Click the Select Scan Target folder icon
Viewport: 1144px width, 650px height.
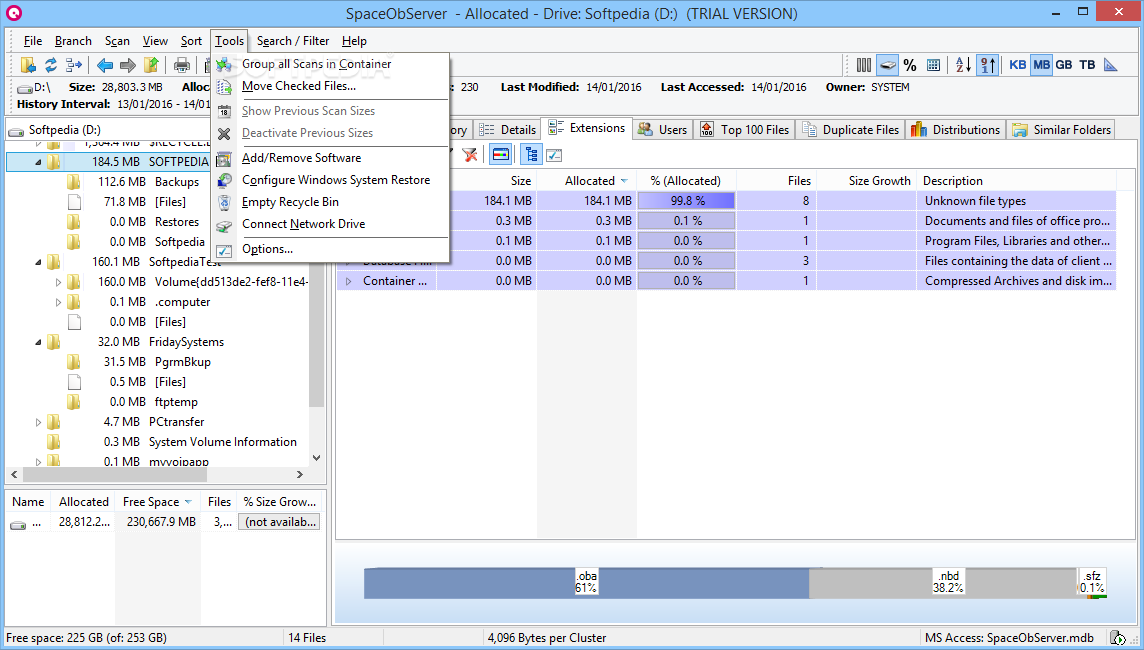tap(28, 65)
